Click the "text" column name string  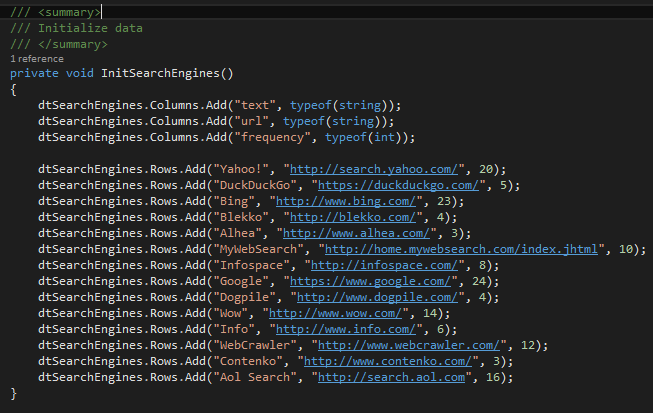point(255,105)
